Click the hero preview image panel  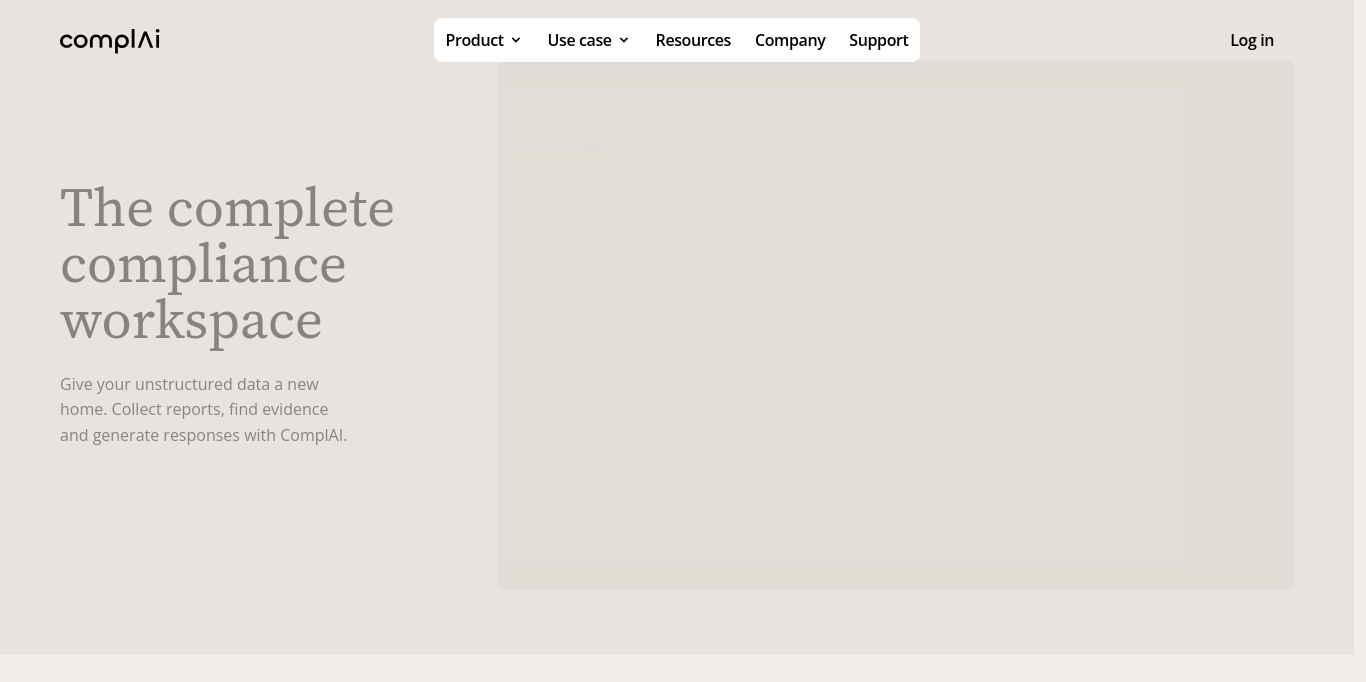[895, 325]
